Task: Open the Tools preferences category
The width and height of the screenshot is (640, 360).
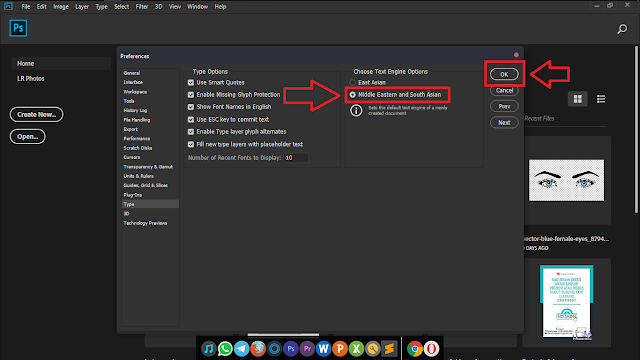Action: point(129,101)
